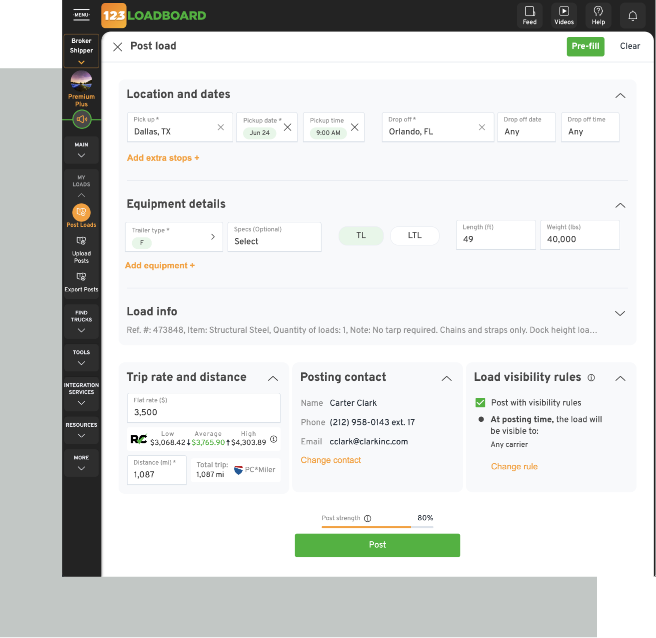This screenshot has width=656, height=638.
Task: Click the Pre-fill button
Action: coord(585,46)
